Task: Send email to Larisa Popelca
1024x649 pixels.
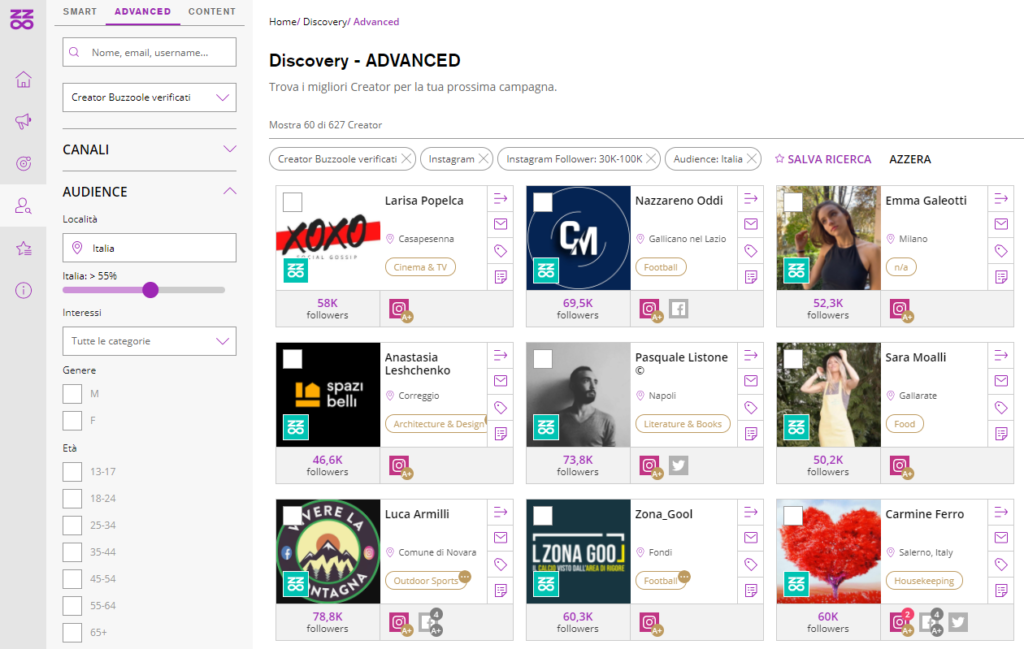Action: [501, 224]
